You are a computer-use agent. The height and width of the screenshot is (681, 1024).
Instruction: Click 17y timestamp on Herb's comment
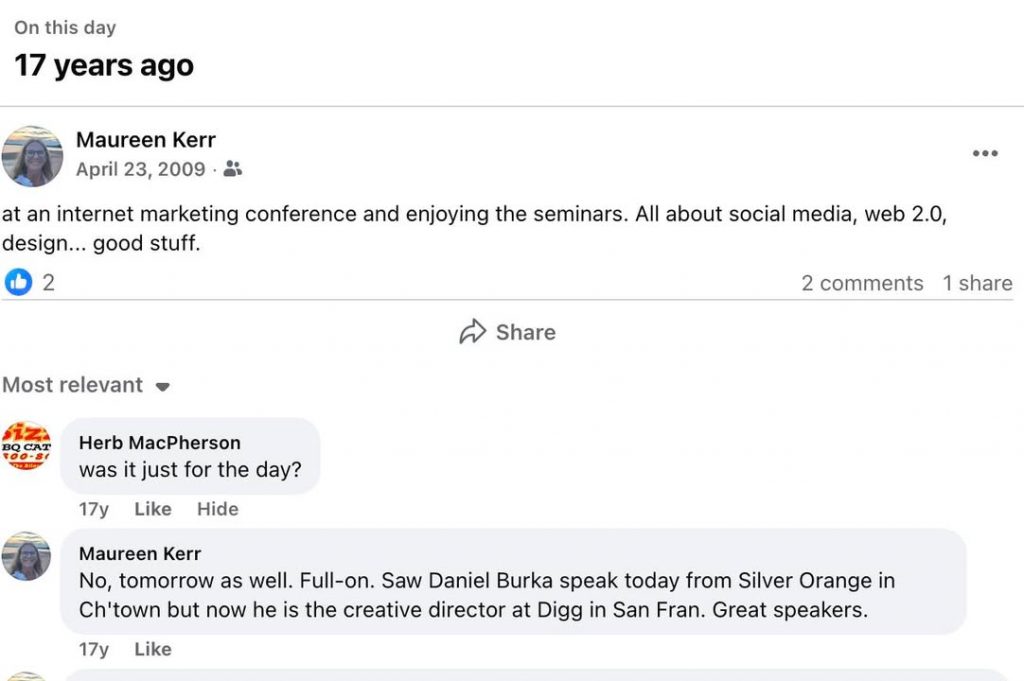click(x=93, y=509)
